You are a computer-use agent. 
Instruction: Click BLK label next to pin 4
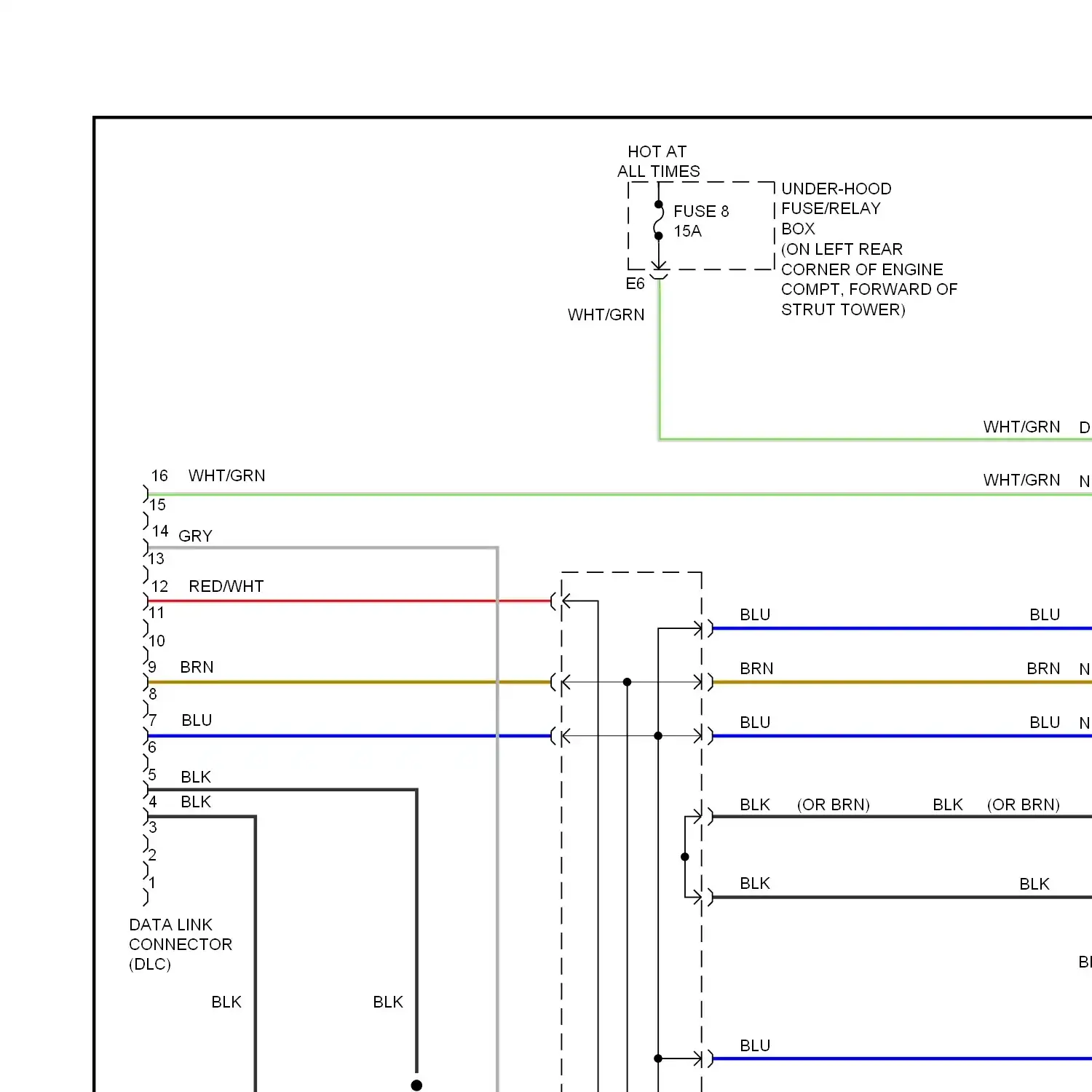196,802
